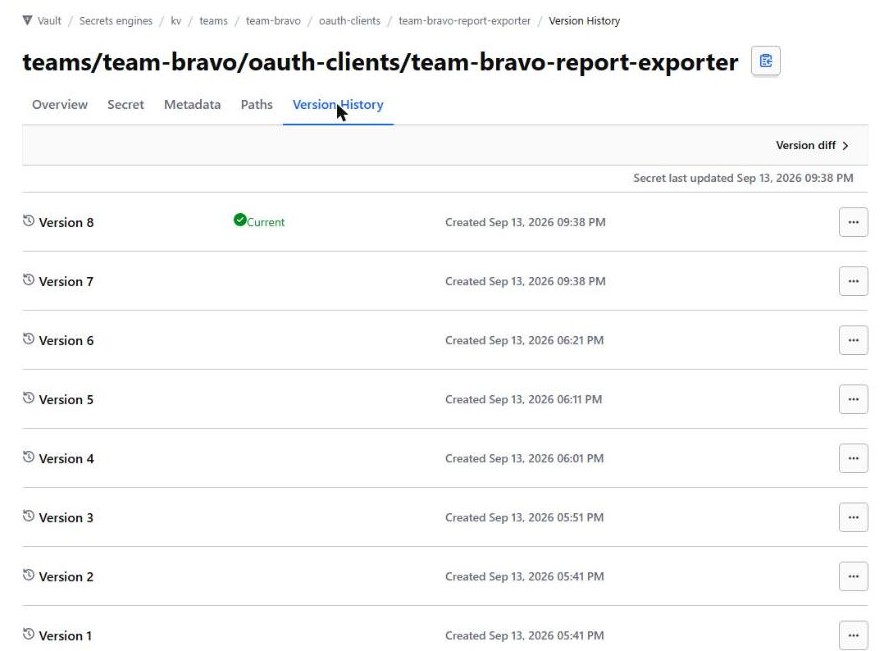Switch to the Metadata tab
This screenshot has width=890, height=651.
coord(192,104)
